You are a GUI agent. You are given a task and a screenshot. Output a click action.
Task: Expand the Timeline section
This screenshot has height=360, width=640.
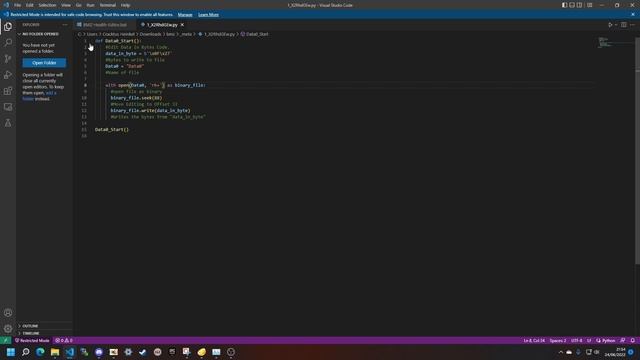point(31,333)
